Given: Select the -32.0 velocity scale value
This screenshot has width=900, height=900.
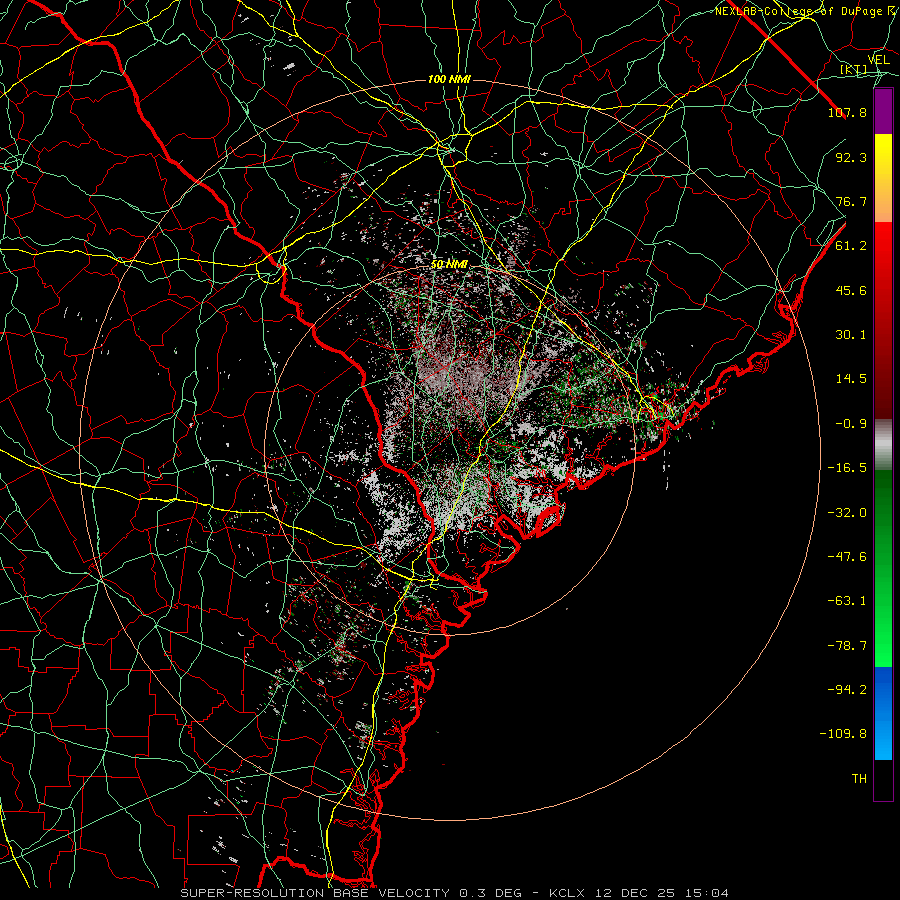Looking at the screenshot, I should coord(847,513).
